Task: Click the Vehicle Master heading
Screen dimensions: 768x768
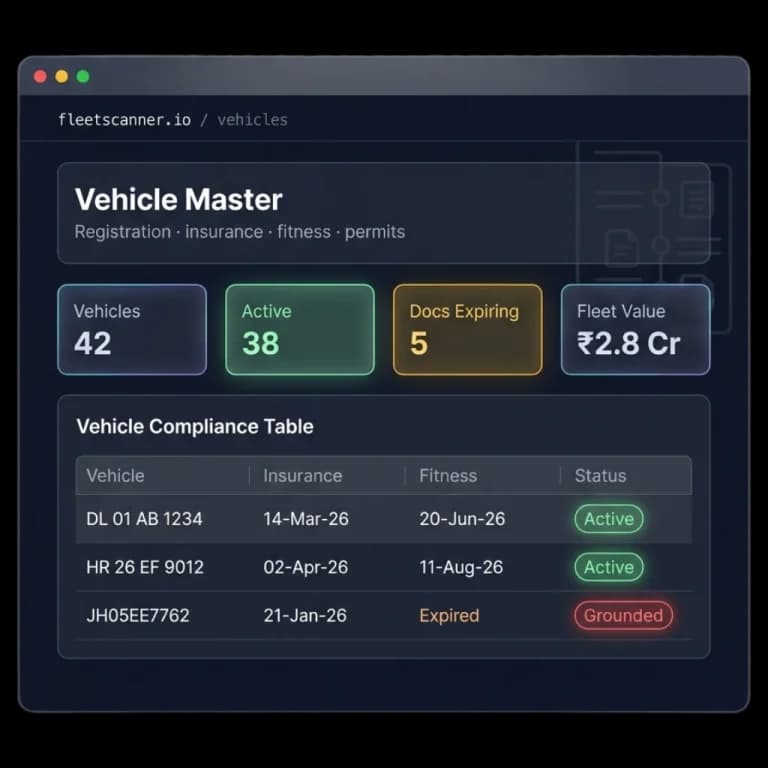Action: pos(179,199)
